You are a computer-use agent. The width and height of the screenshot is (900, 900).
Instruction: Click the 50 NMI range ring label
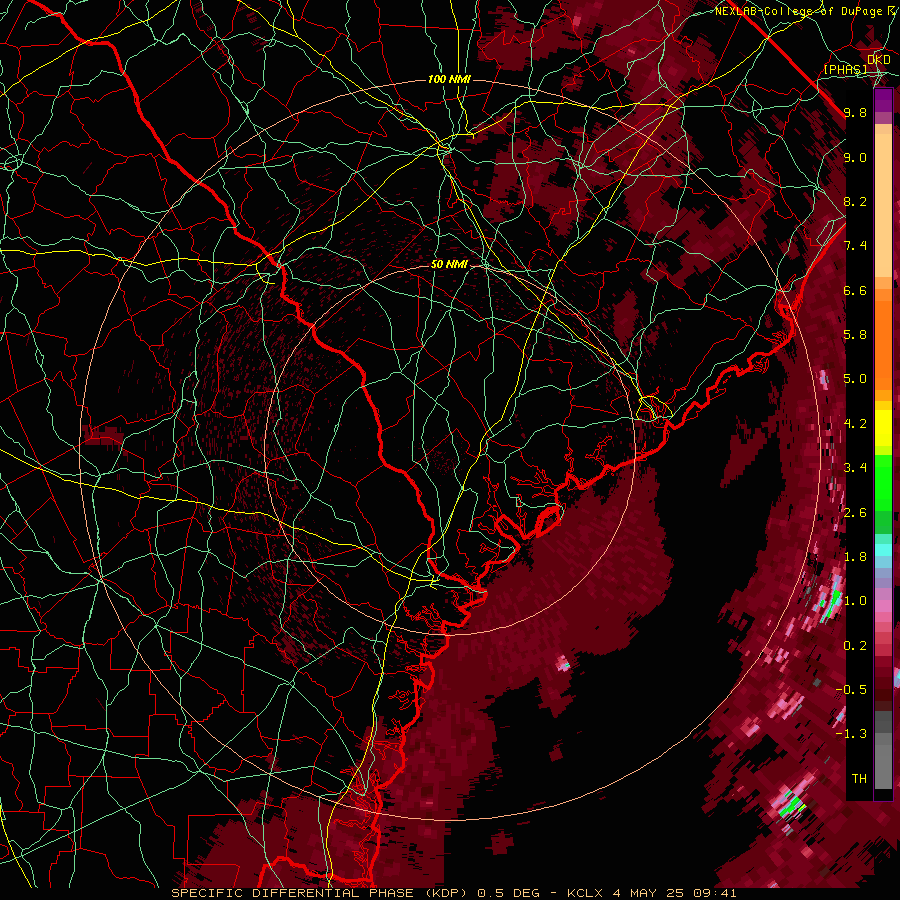pyautogui.click(x=449, y=265)
